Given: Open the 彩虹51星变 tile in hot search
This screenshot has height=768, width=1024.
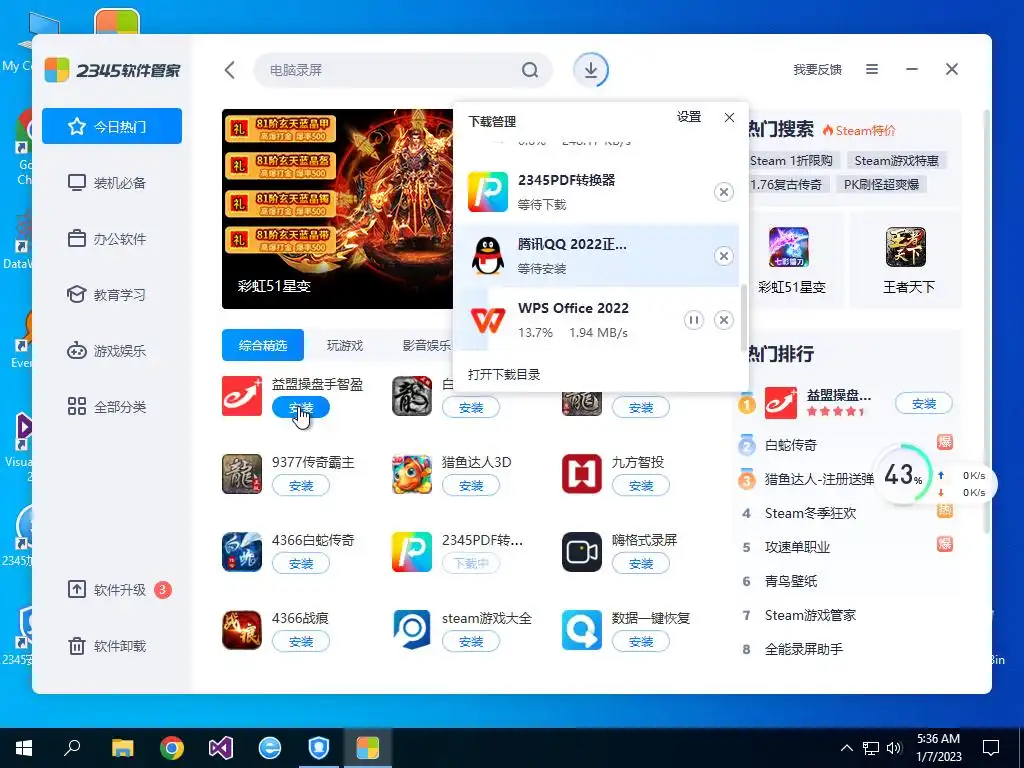Looking at the screenshot, I should tap(792, 261).
